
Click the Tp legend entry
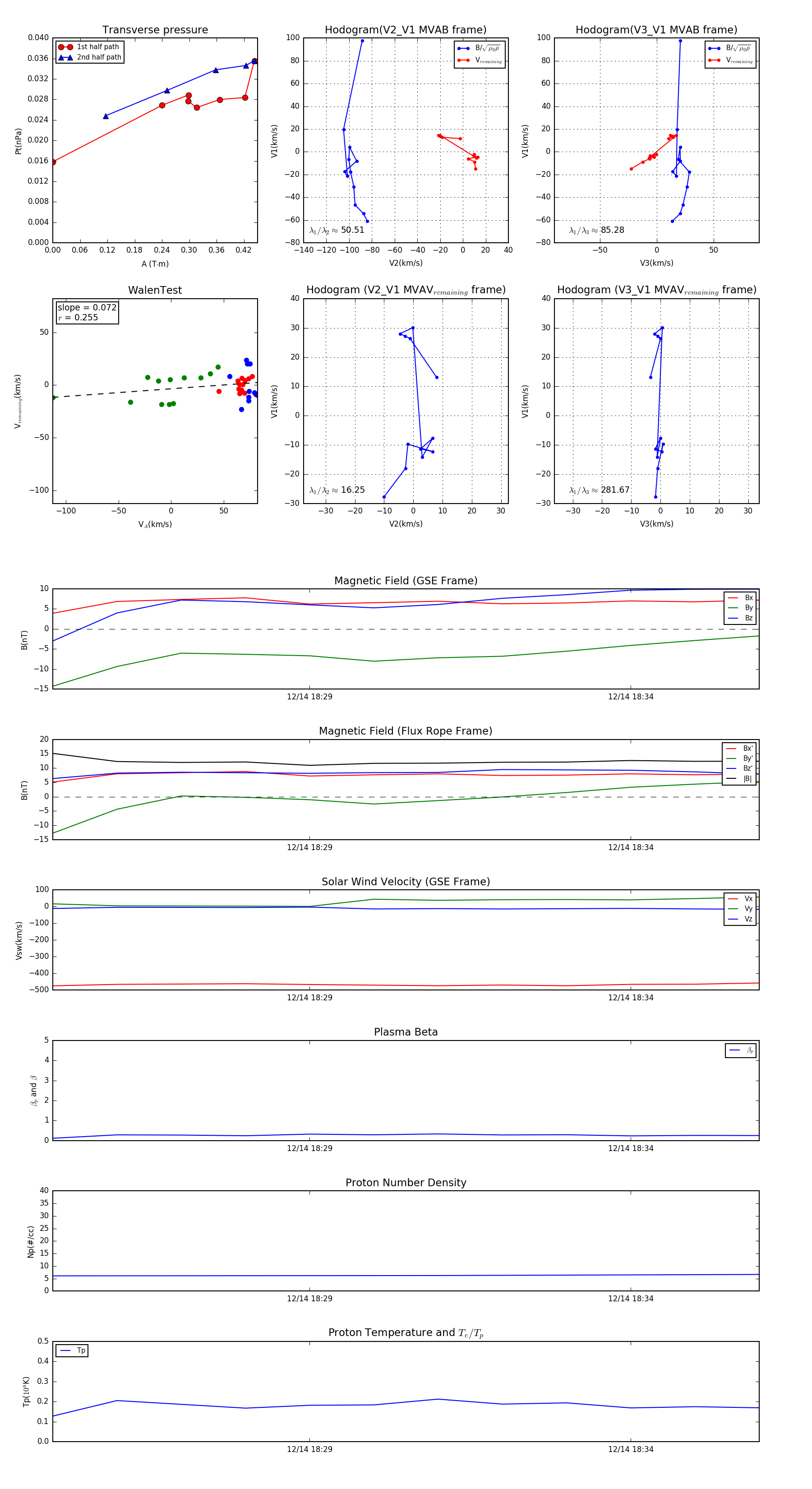[x=72, y=1351]
